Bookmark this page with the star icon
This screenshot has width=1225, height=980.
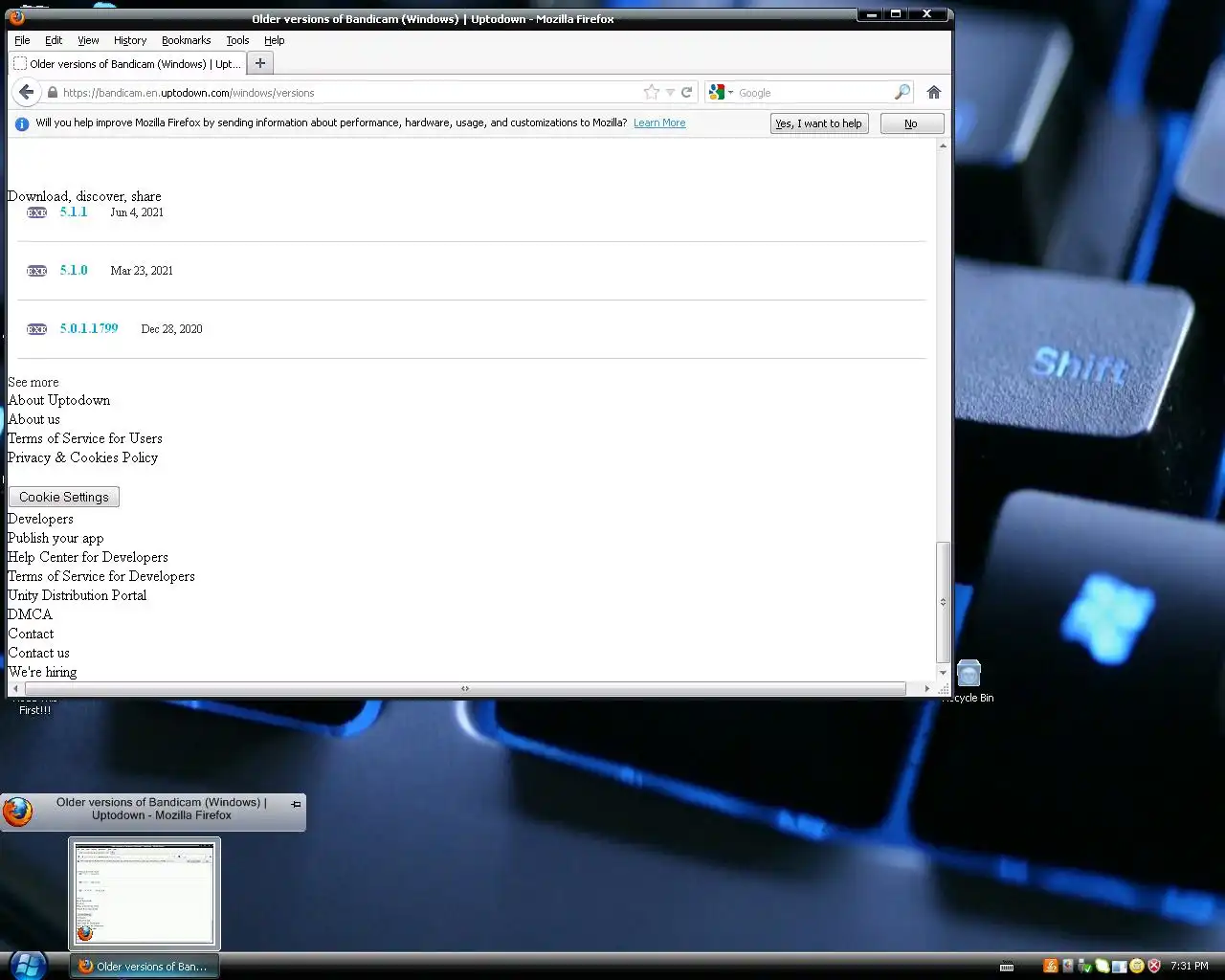(652, 92)
